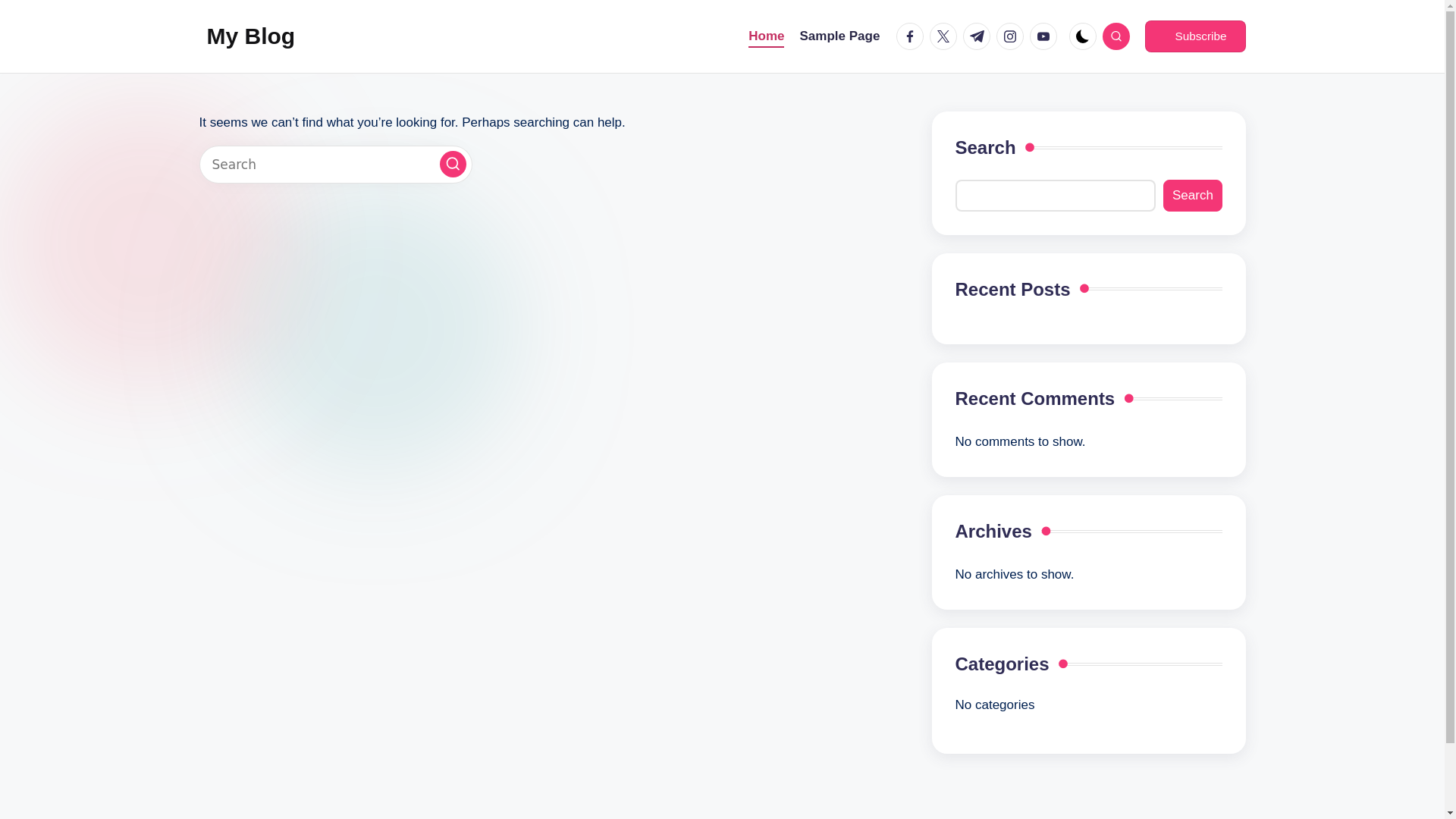Screen dimensions: 1456x819
Task: Open the YouTube social icon
Action: (x=1043, y=36)
